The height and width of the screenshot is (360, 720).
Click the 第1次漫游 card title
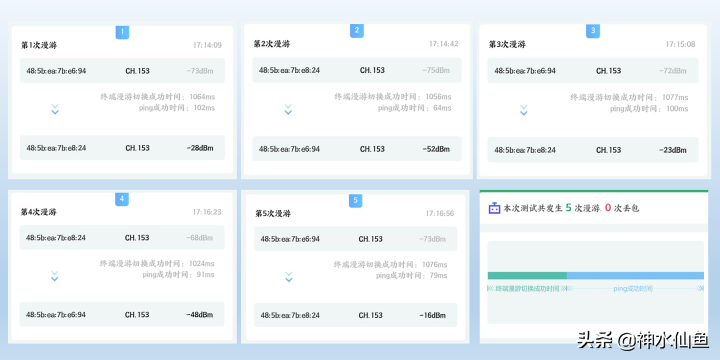pyautogui.click(x=39, y=45)
